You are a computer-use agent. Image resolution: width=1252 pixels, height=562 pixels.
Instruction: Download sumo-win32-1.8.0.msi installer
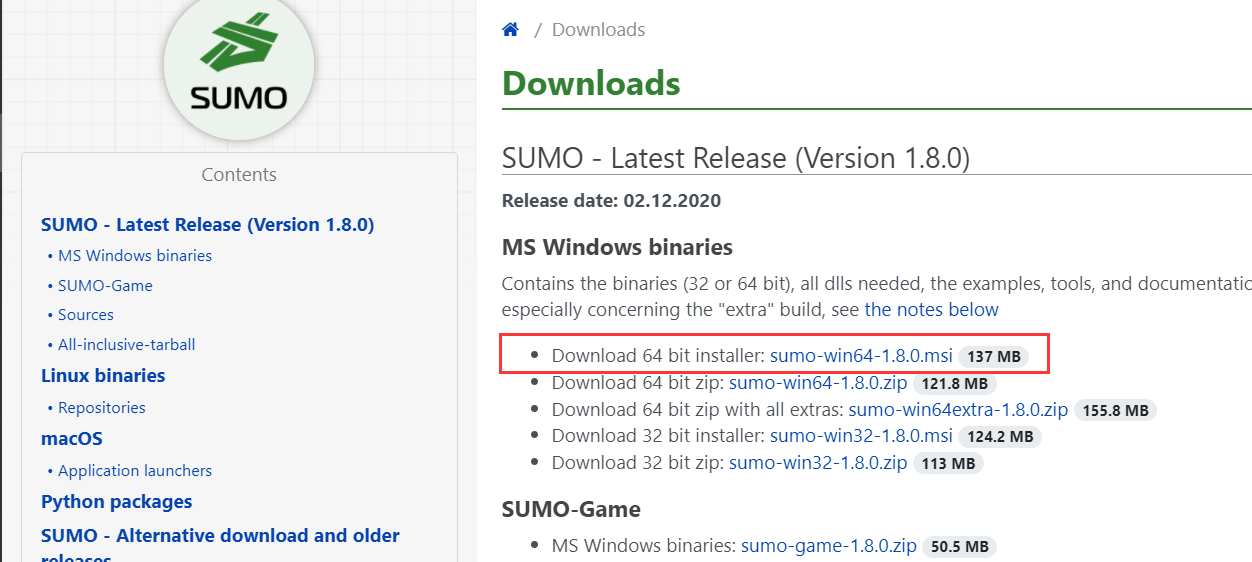861,437
